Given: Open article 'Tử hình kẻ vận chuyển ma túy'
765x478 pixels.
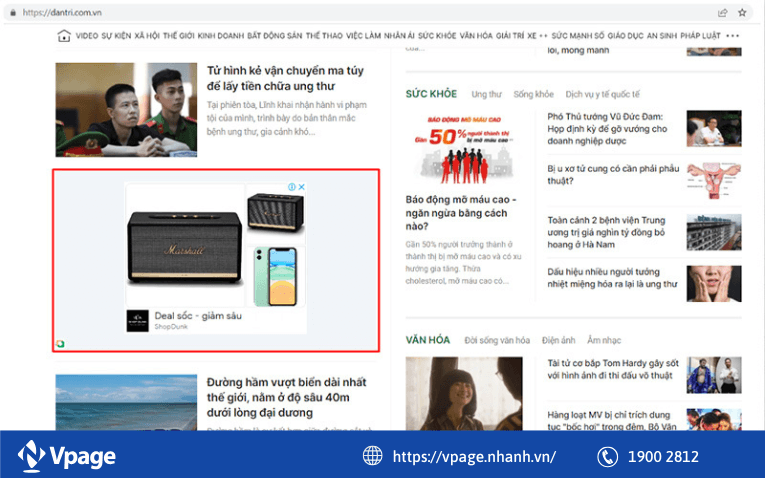Looking at the screenshot, I should [x=285, y=78].
